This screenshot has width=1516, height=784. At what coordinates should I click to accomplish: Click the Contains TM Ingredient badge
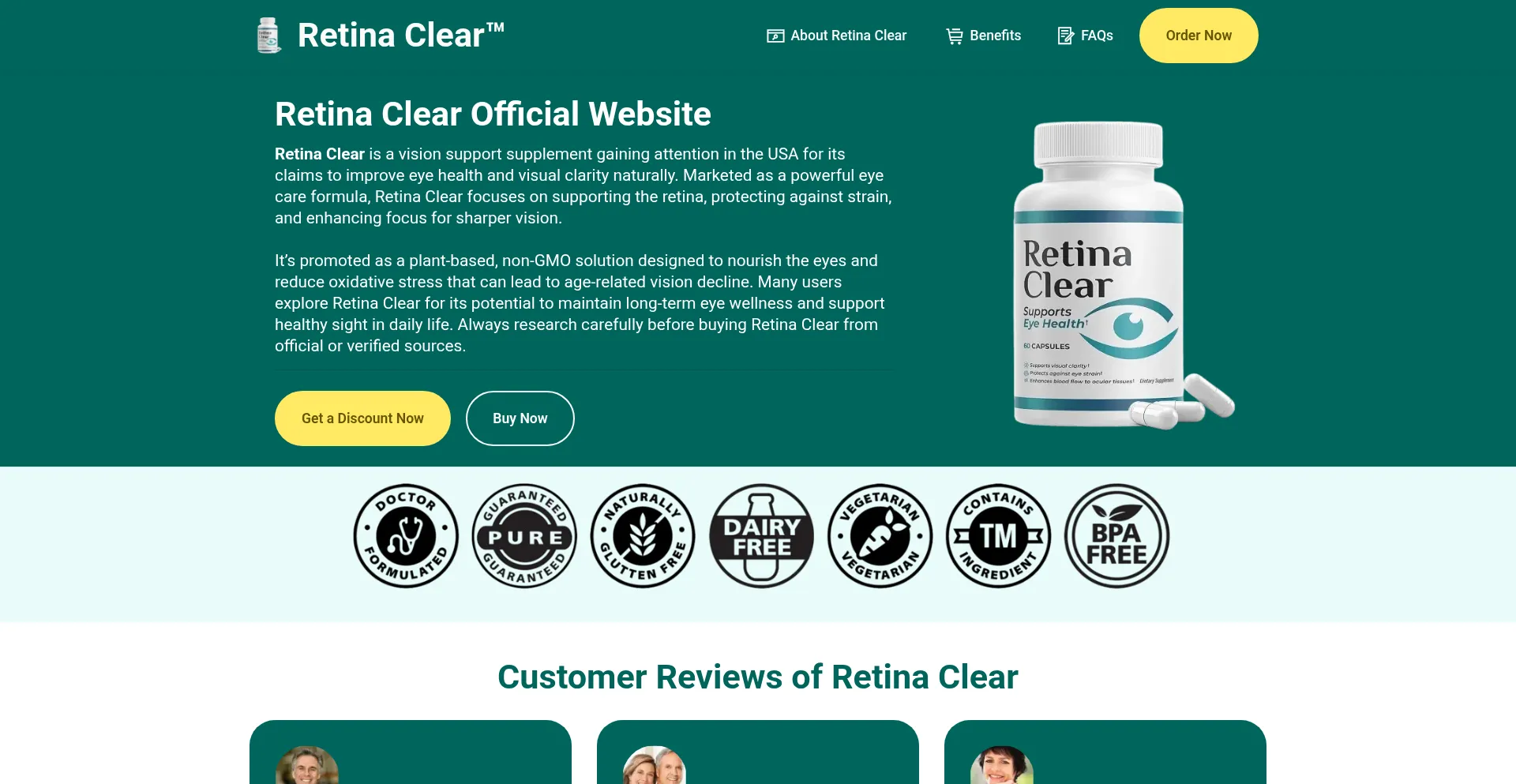pos(998,536)
